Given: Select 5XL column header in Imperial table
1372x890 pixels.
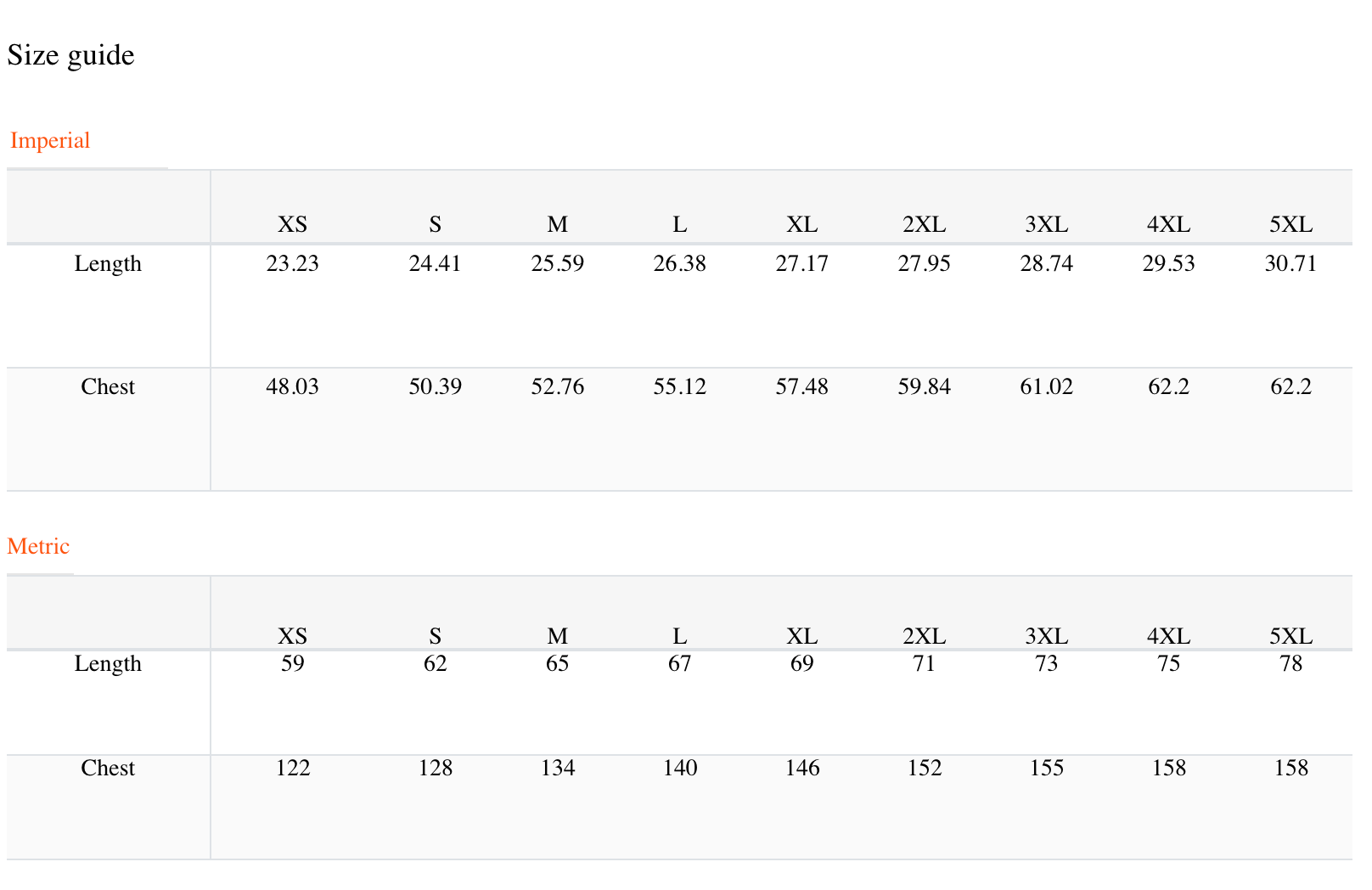Looking at the screenshot, I should point(1290,224).
